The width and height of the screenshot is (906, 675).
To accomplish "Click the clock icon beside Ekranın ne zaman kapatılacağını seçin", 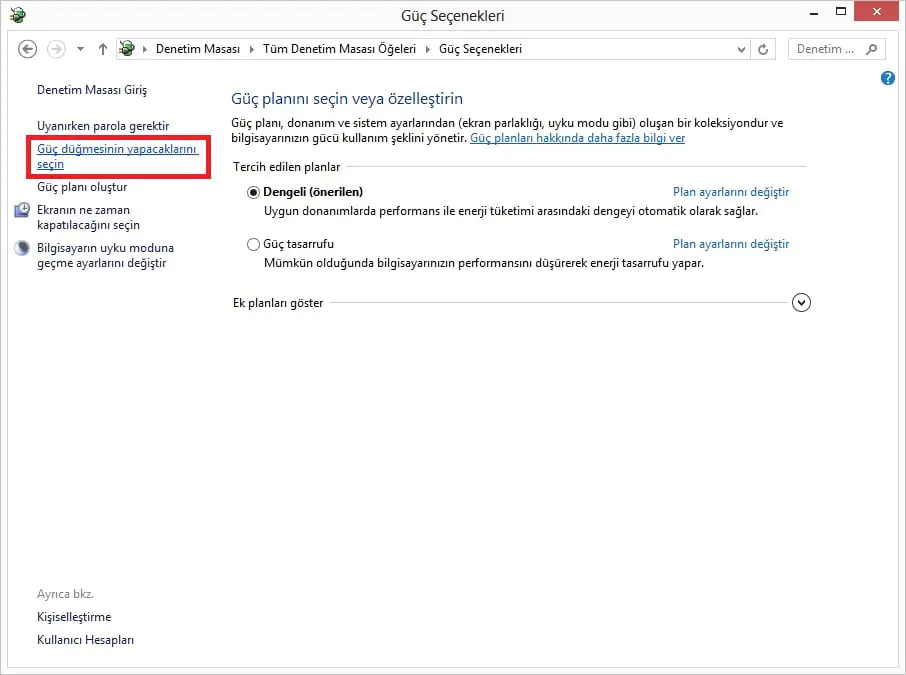I will (x=22, y=210).
